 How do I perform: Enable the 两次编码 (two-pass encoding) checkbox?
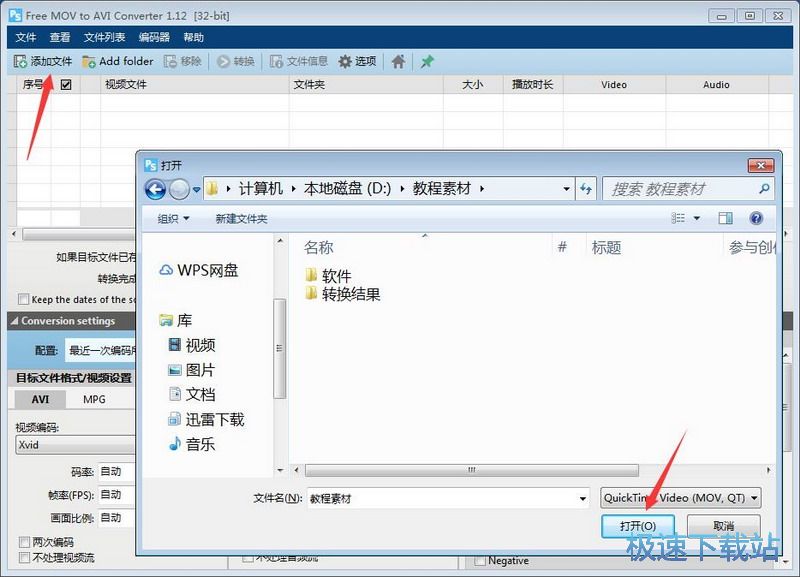pyautogui.click(x=24, y=543)
